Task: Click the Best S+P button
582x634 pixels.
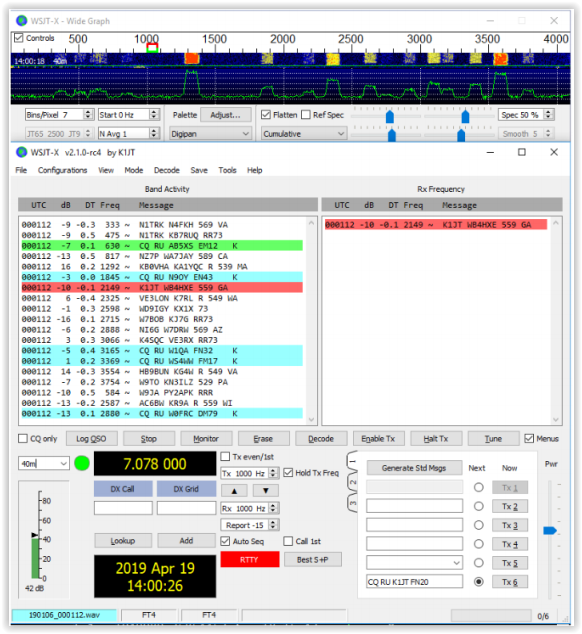Action: pos(313,560)
